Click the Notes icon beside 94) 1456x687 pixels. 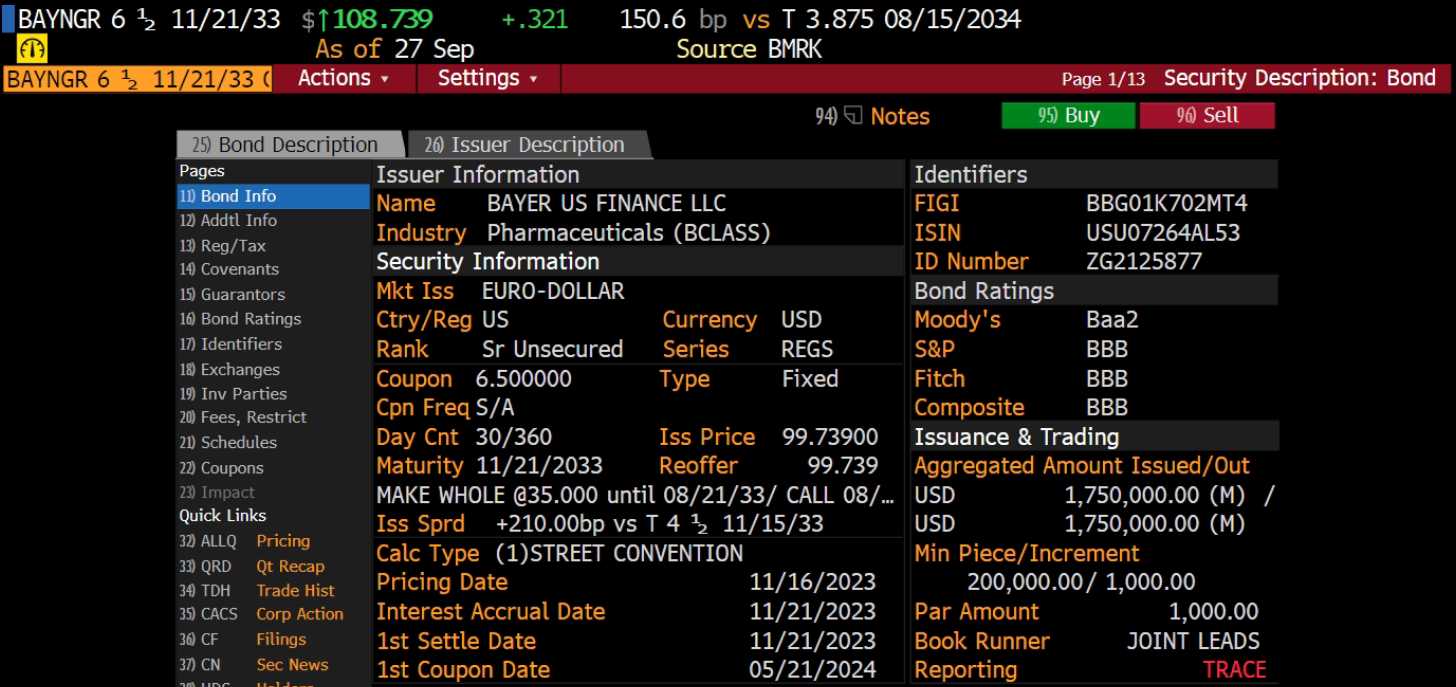coord(853,116)
